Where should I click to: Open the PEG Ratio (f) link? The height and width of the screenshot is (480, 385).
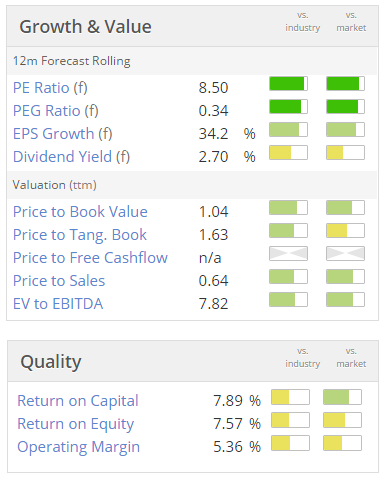click(x=56, y=111)
